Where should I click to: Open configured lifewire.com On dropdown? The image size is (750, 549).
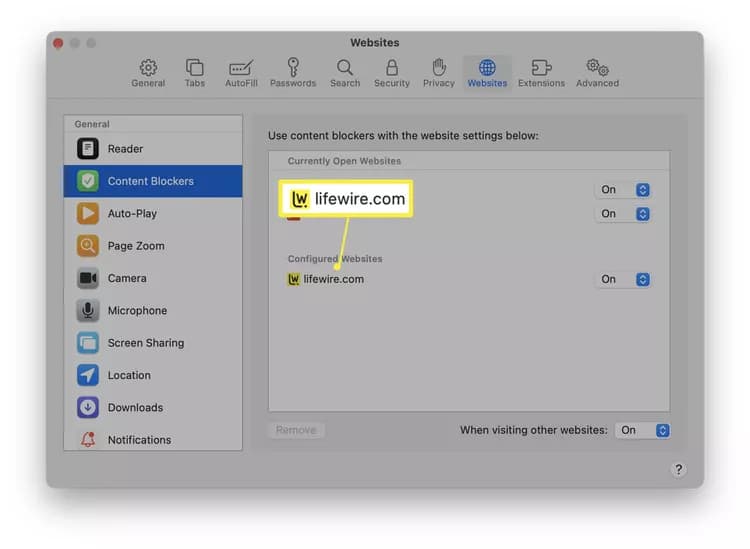pos(623,279)
